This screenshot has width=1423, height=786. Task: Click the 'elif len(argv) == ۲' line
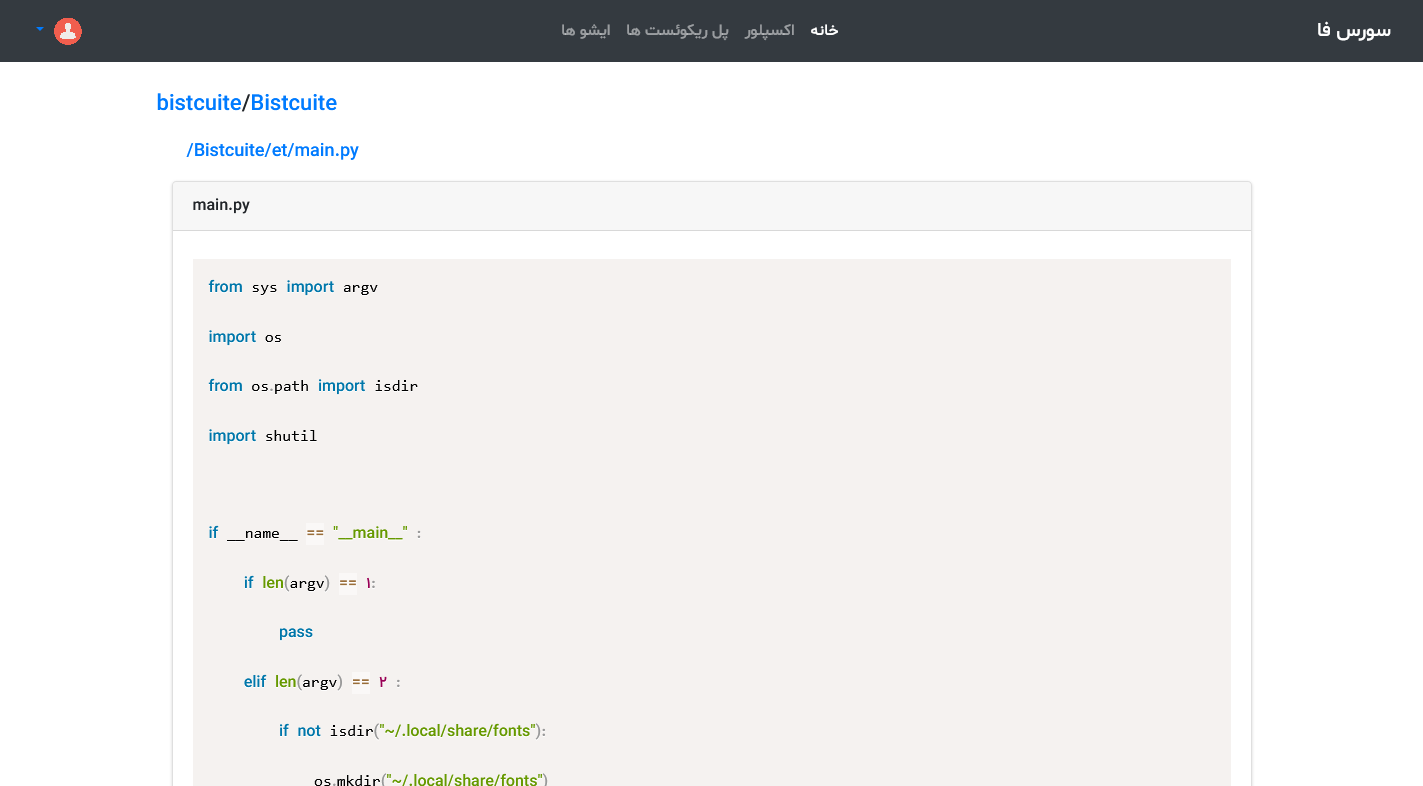click(322, 682)
